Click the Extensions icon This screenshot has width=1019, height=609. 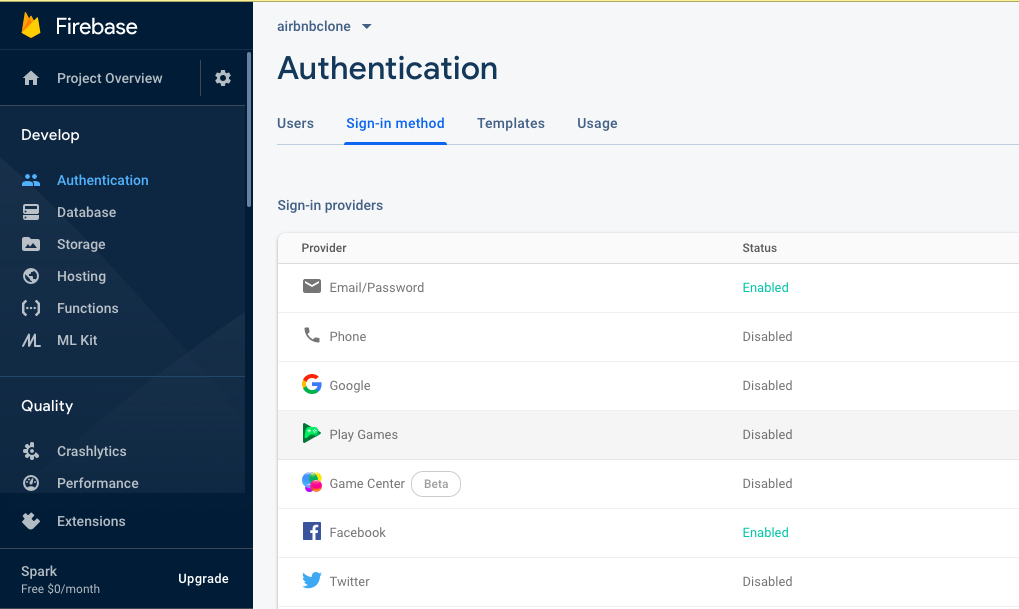pos(31,521)
